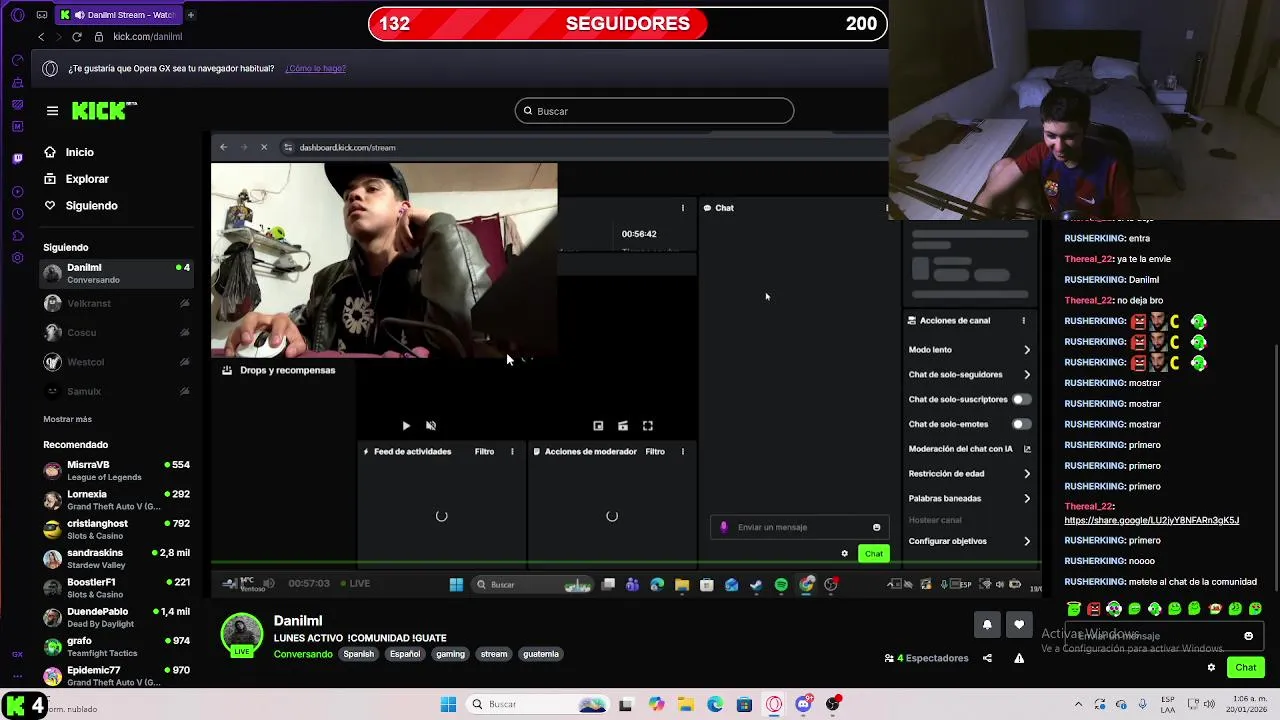Image resolution: width=1280 pixels, height=720 pixels.
Task: Open Filtro in Acciones de moderador
Action: tap(655, 452)
